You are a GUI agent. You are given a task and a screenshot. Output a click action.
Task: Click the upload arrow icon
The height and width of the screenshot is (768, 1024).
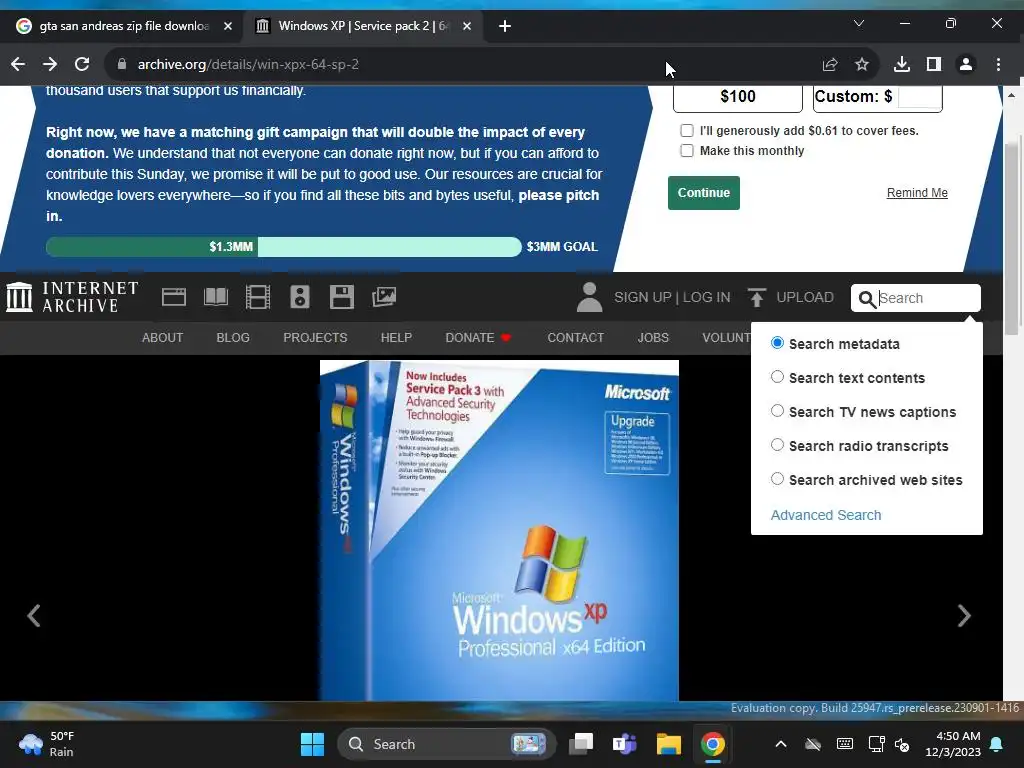point(756,297)
